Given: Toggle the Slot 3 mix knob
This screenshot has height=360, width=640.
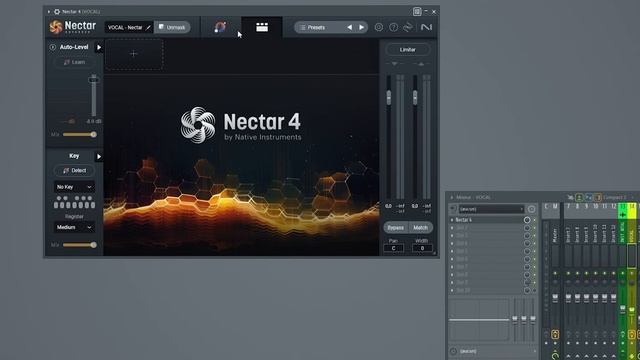Looking at the screenshot, I should coord(527,236).
